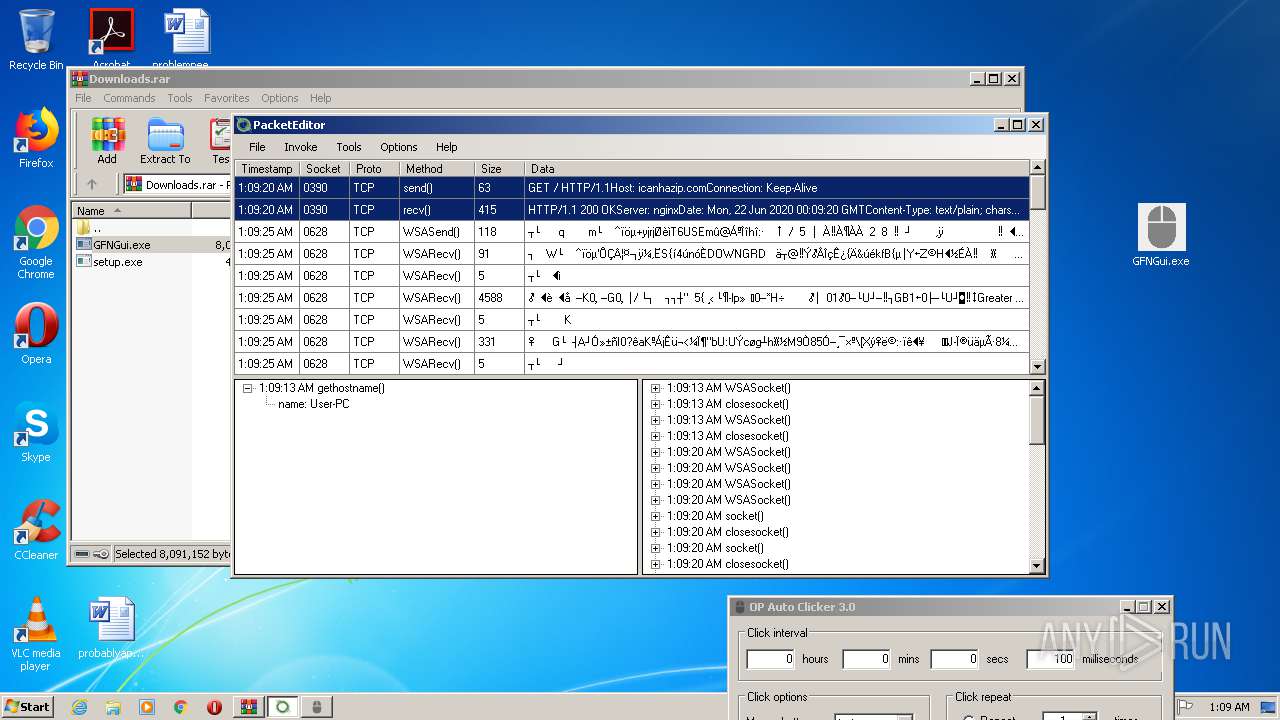Switch to PacketEditor via its taskbar button
The width and height of the screenshot is (1280, 720).
pos(283,707)
